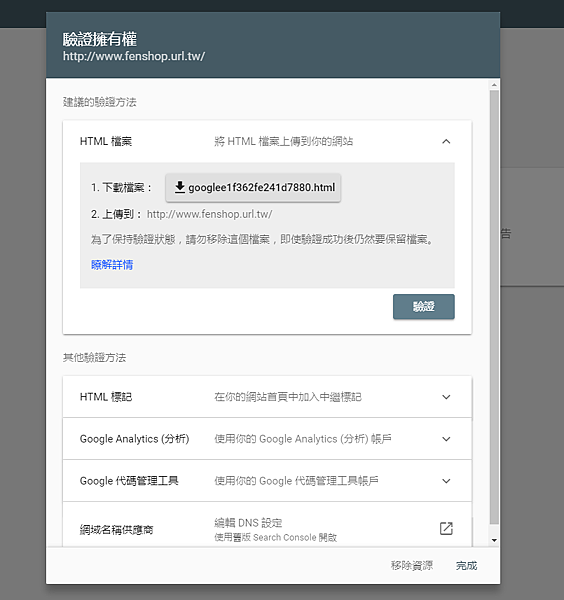
Task: Collapse the HTML 檔案 section chevron
Action: point(446,142)
